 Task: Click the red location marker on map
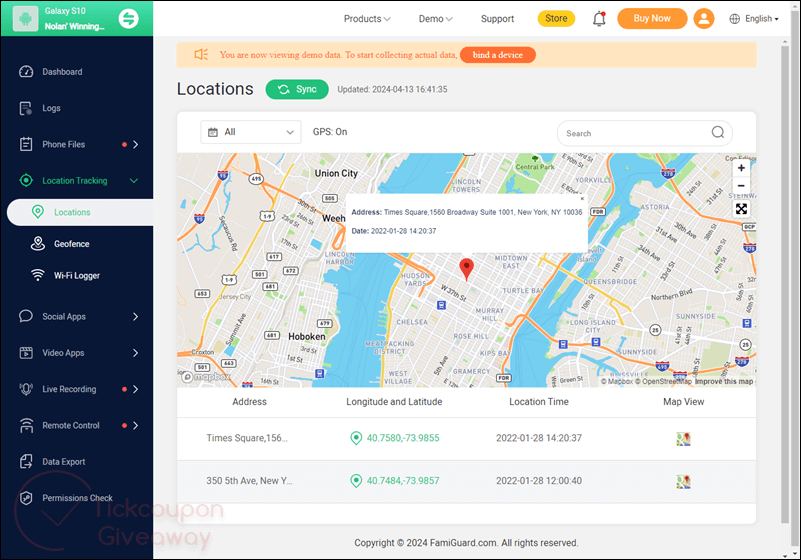[466, 269]
